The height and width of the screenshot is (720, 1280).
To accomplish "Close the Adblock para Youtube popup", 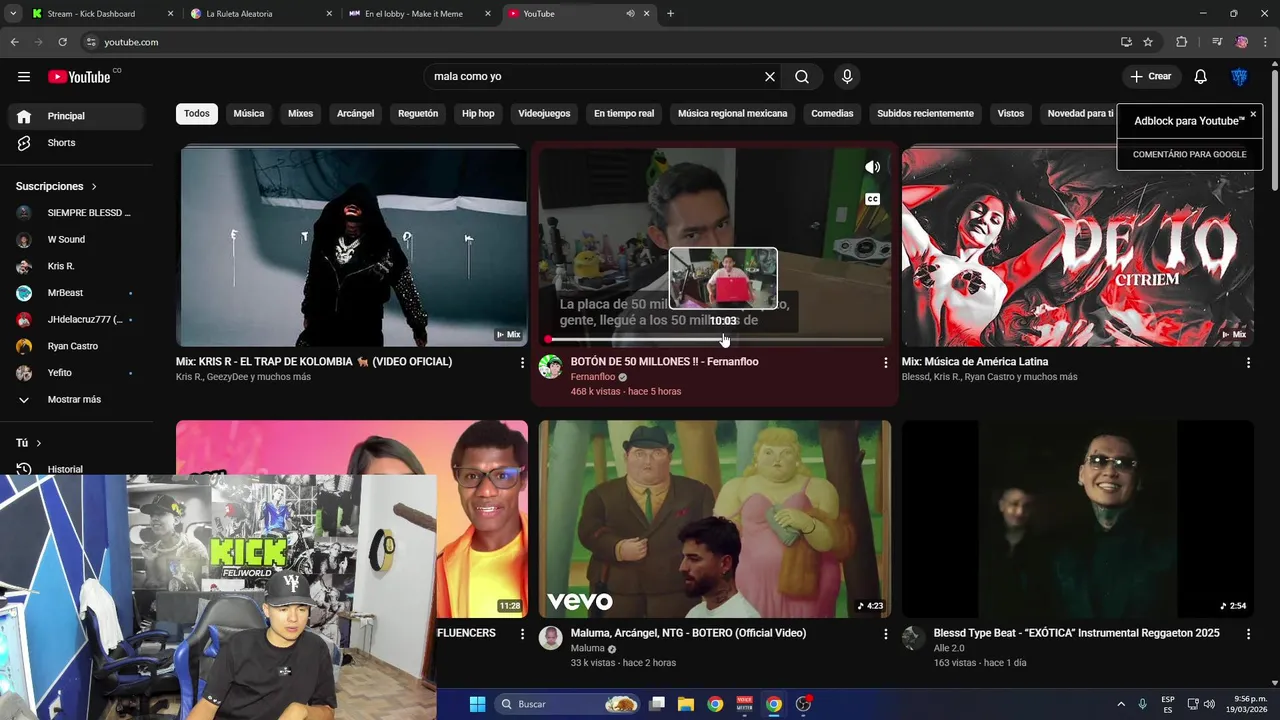I will click(x=1253, y=114).
